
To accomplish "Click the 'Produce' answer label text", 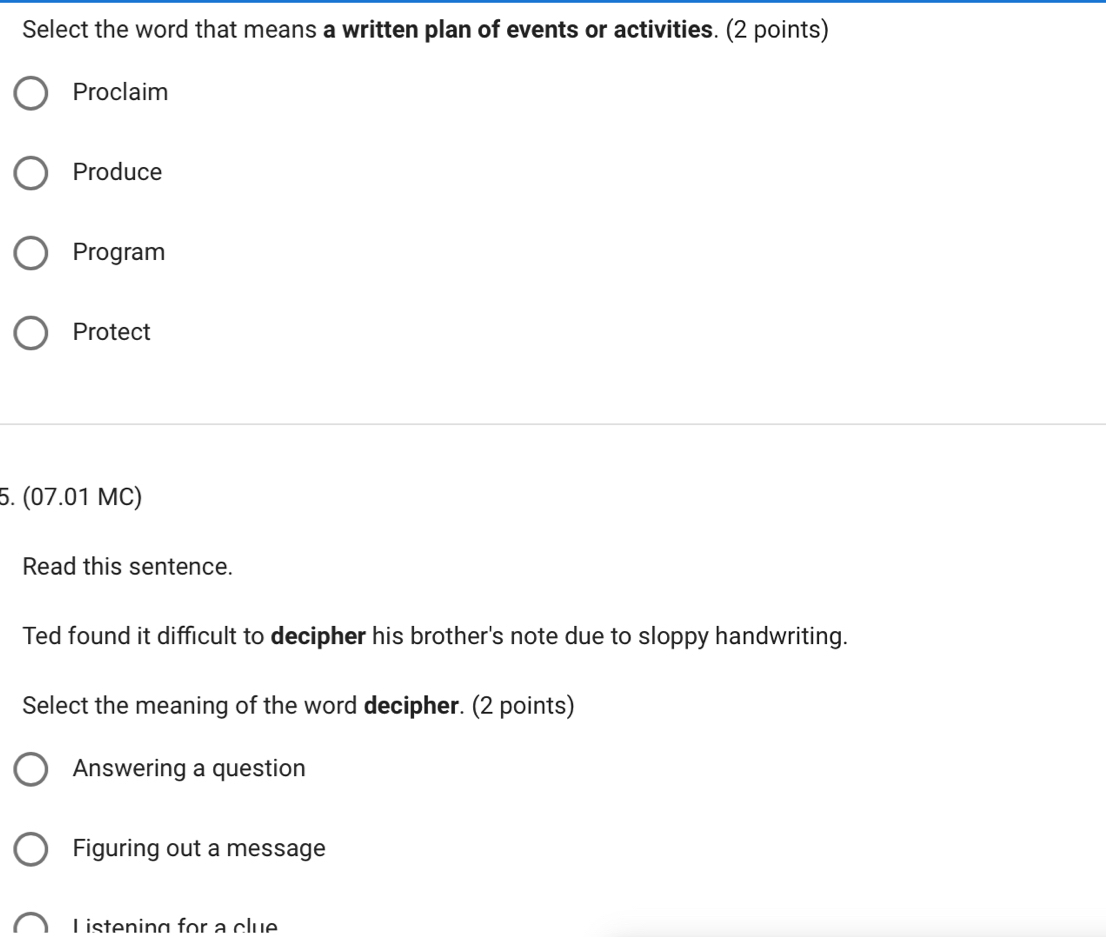I will click(117, 173).
